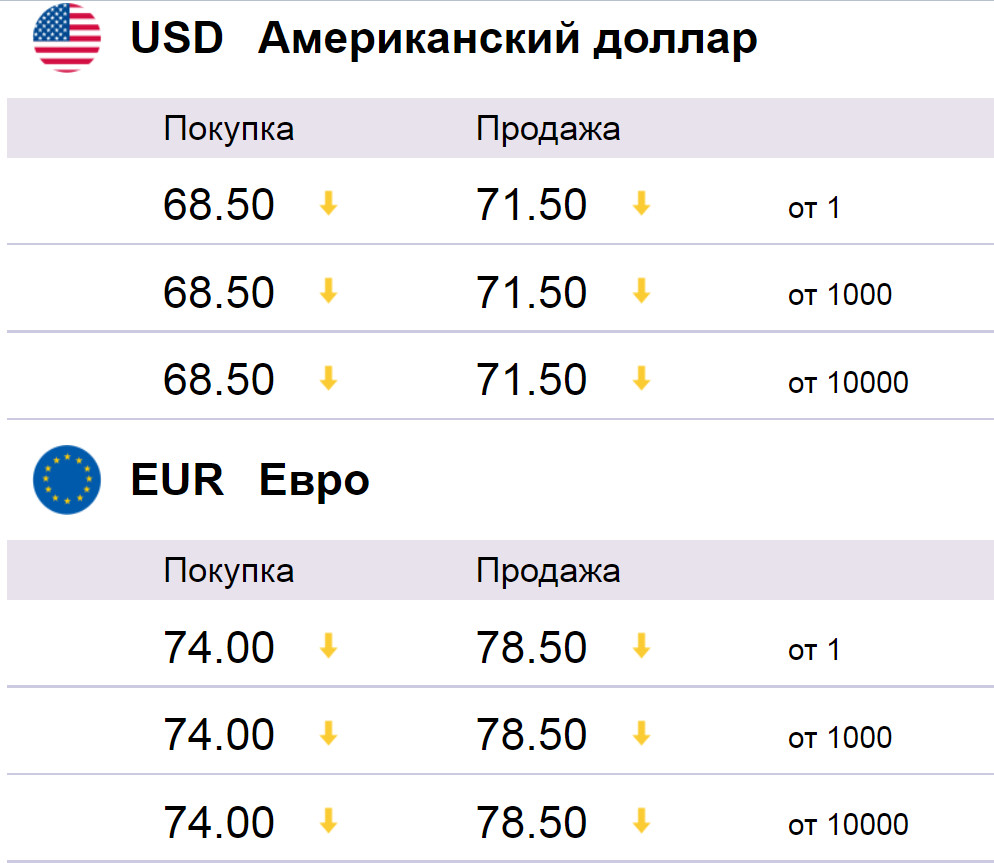Click the от 10000 label in EUR table
This screenshot has height=863, width=994.
point(848,825)
